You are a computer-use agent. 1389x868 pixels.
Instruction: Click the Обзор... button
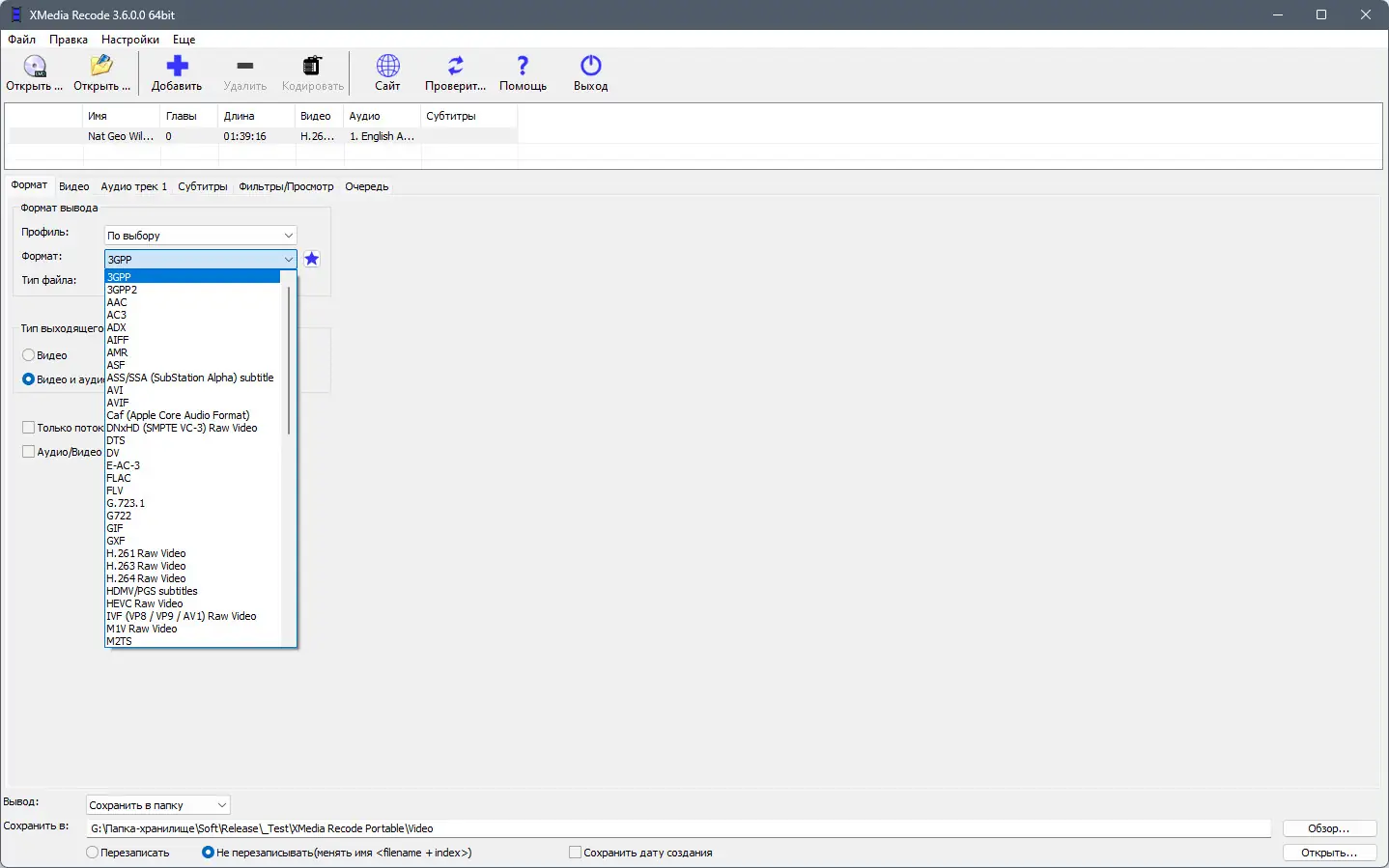pyautogui.click(x=1329, y=828)
